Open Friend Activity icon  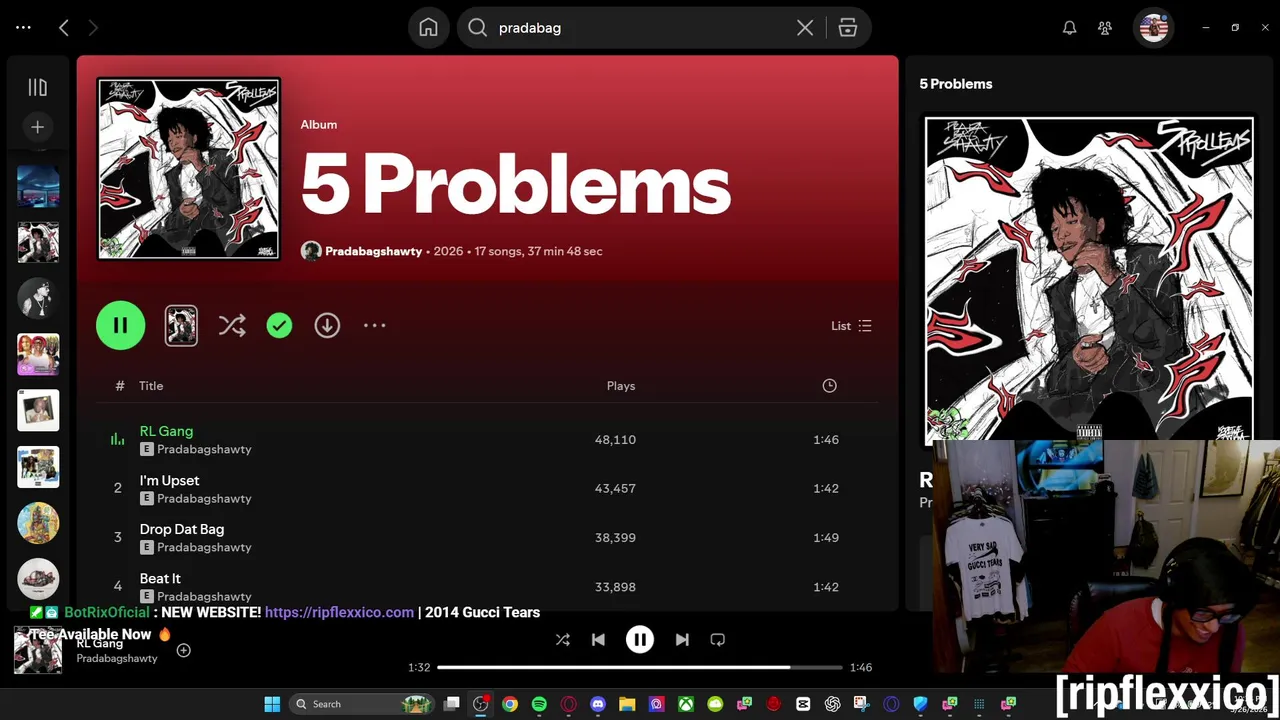point(1105,28)
